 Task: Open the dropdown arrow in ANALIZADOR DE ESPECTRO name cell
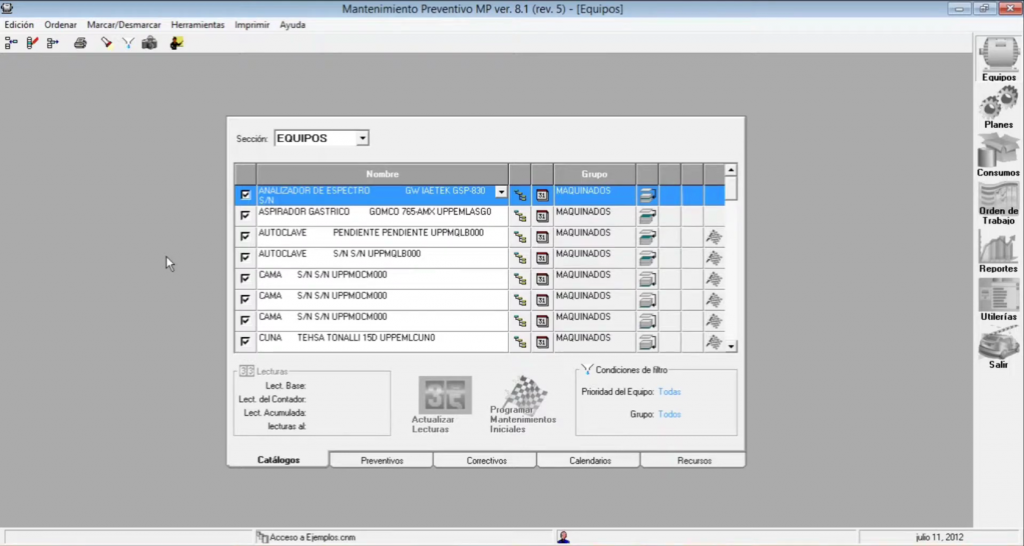click(501, 191)
